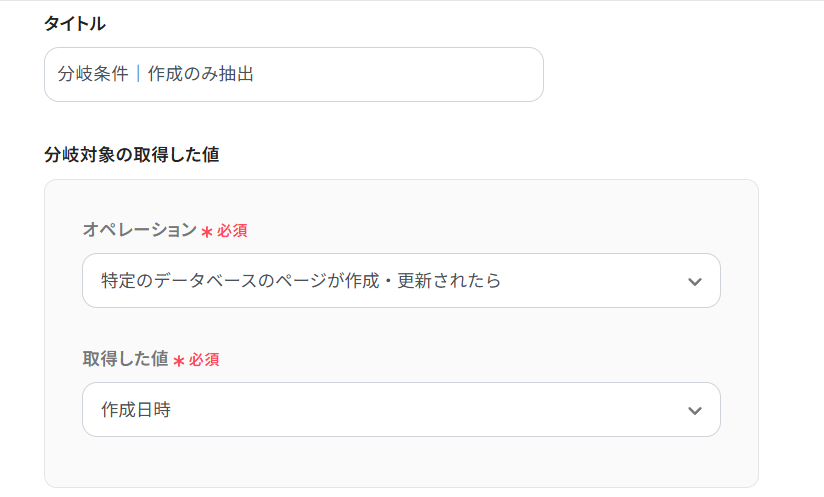Click the 必須 marker next to オペレーション
The image size is (824, 497).
(232, 231)
